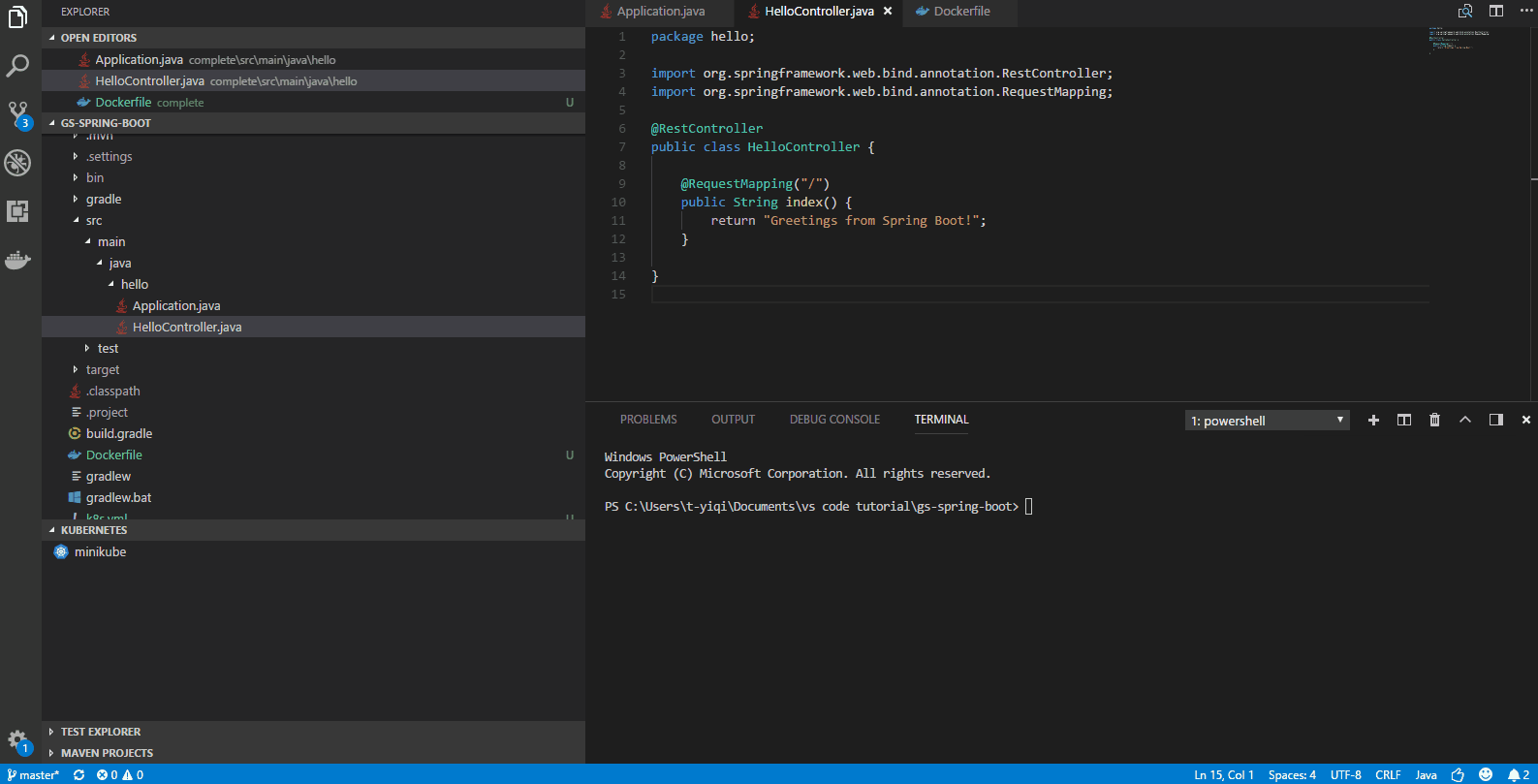Add a new terminal with plus icon
This screenshot has width=1538, height=784.
[1373, 420]
